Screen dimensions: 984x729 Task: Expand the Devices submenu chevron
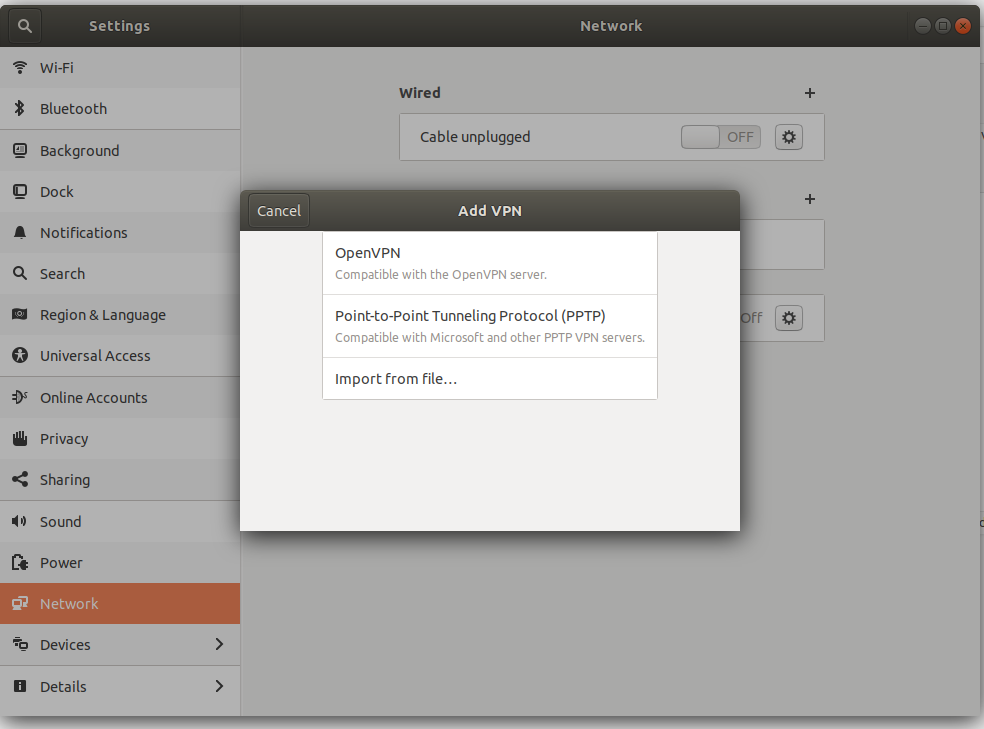click(219, 644)
